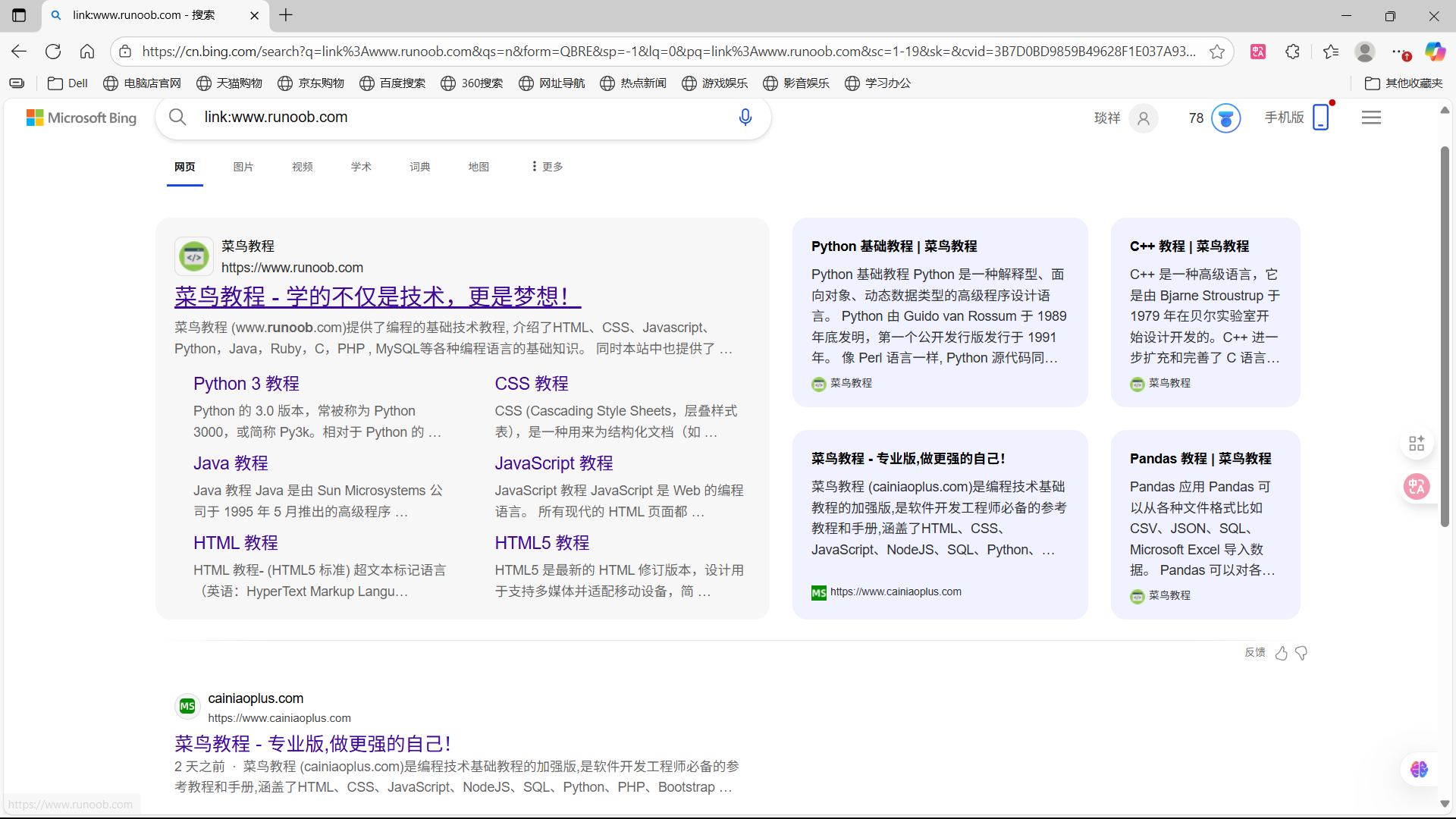This screenshot has width=1456, height=819.
Task: Click the 反馈 feedback link
Action: [x=1254, y=652]
